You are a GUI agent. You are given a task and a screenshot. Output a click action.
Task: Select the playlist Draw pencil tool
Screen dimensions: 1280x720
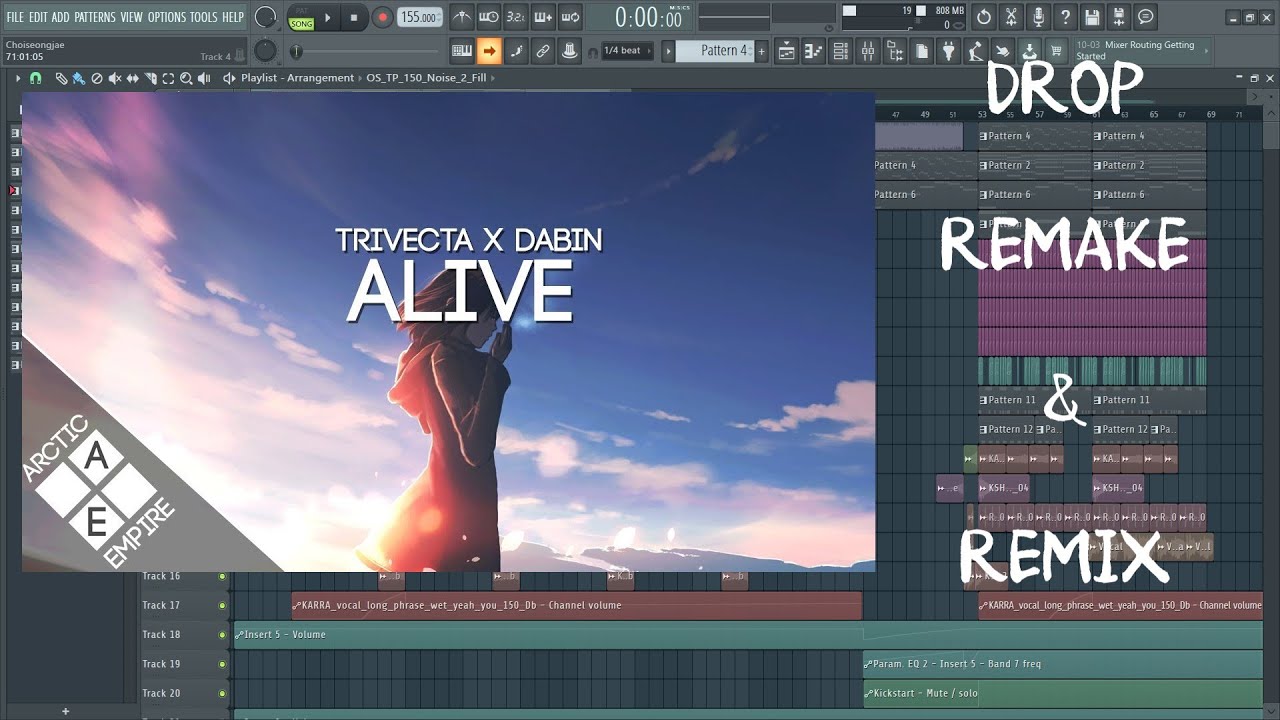61,78
